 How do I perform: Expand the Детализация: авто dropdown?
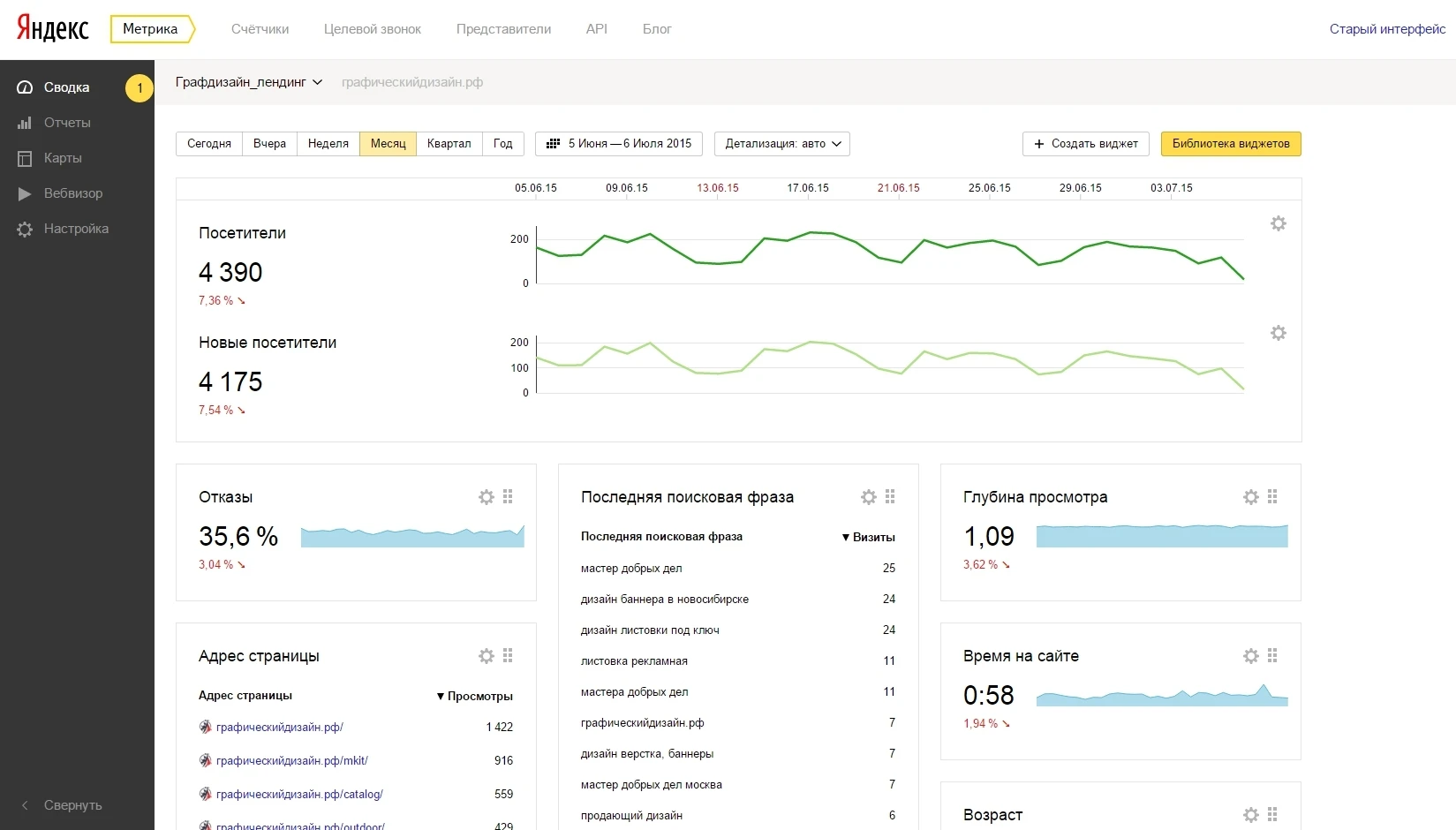[782, 144]
